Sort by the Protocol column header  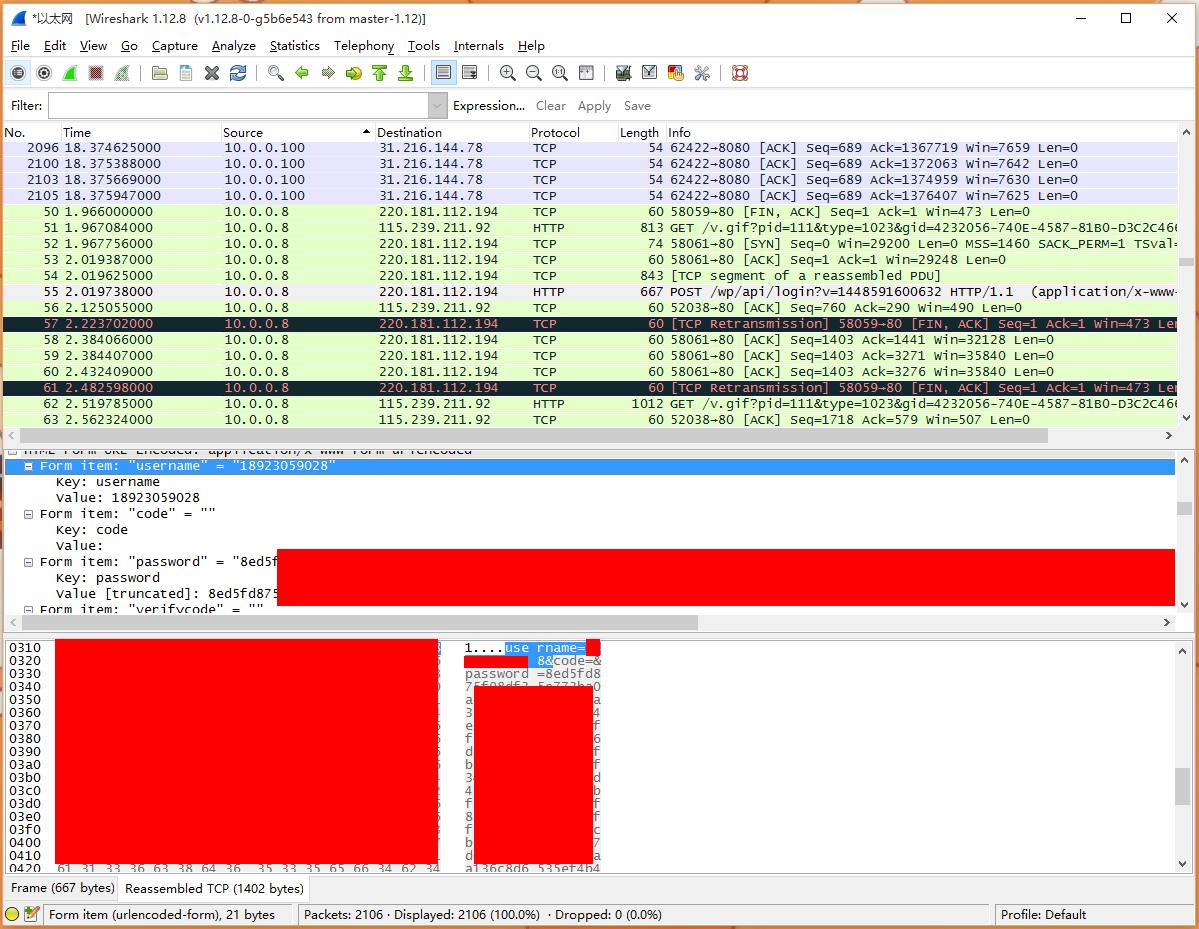(x=572, y=132)
